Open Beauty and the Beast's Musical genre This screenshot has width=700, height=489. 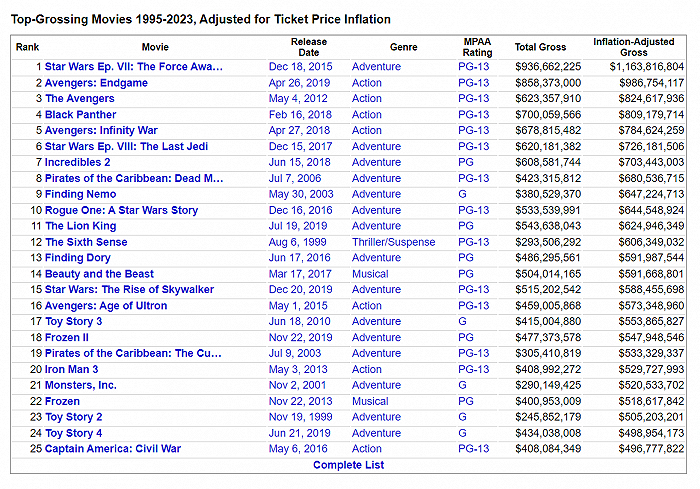pyautogui.click(x=369, y=274)
